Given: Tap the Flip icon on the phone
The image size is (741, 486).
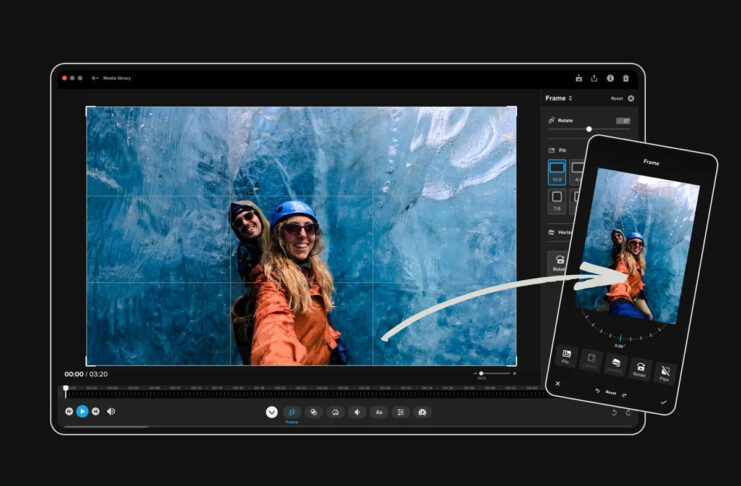Looking at the screenshot, I should (665, 373).
